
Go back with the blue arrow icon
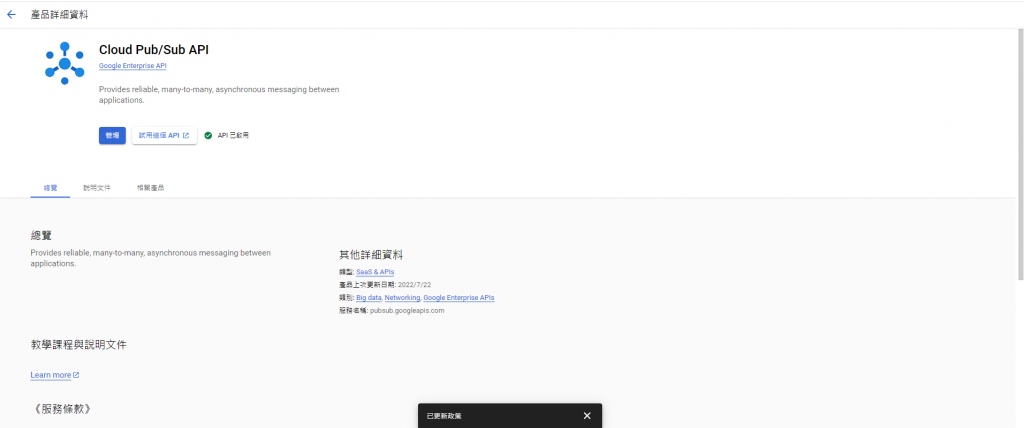[x=11, y=14]
